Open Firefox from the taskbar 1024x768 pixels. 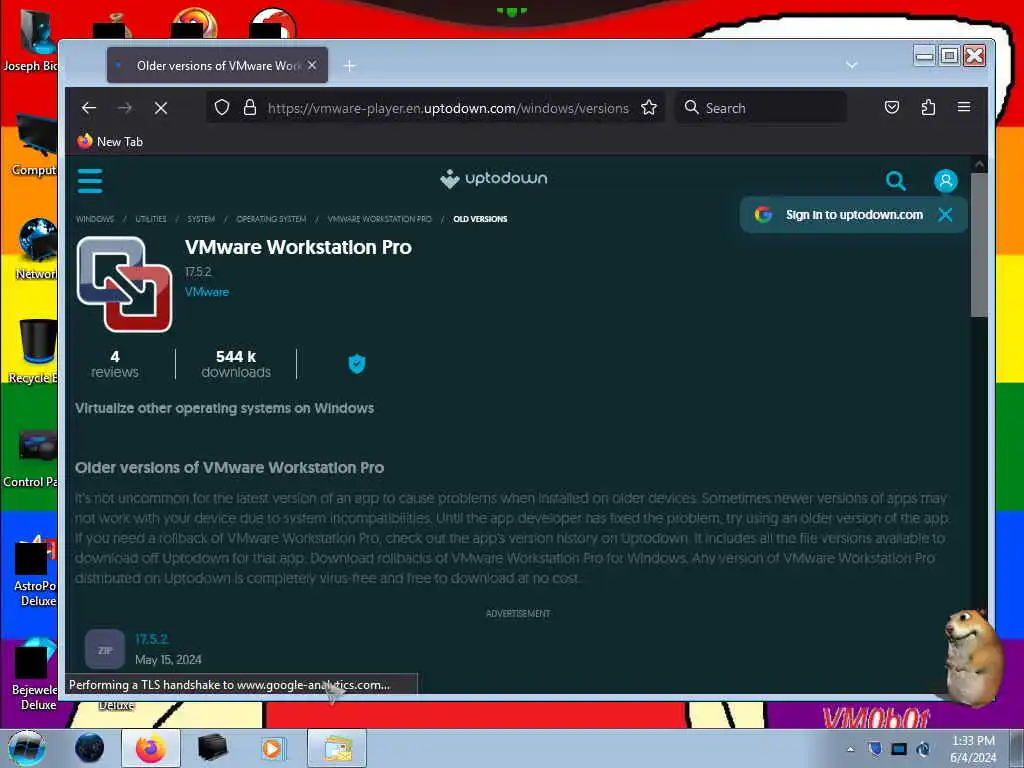[x=151, y=748]
